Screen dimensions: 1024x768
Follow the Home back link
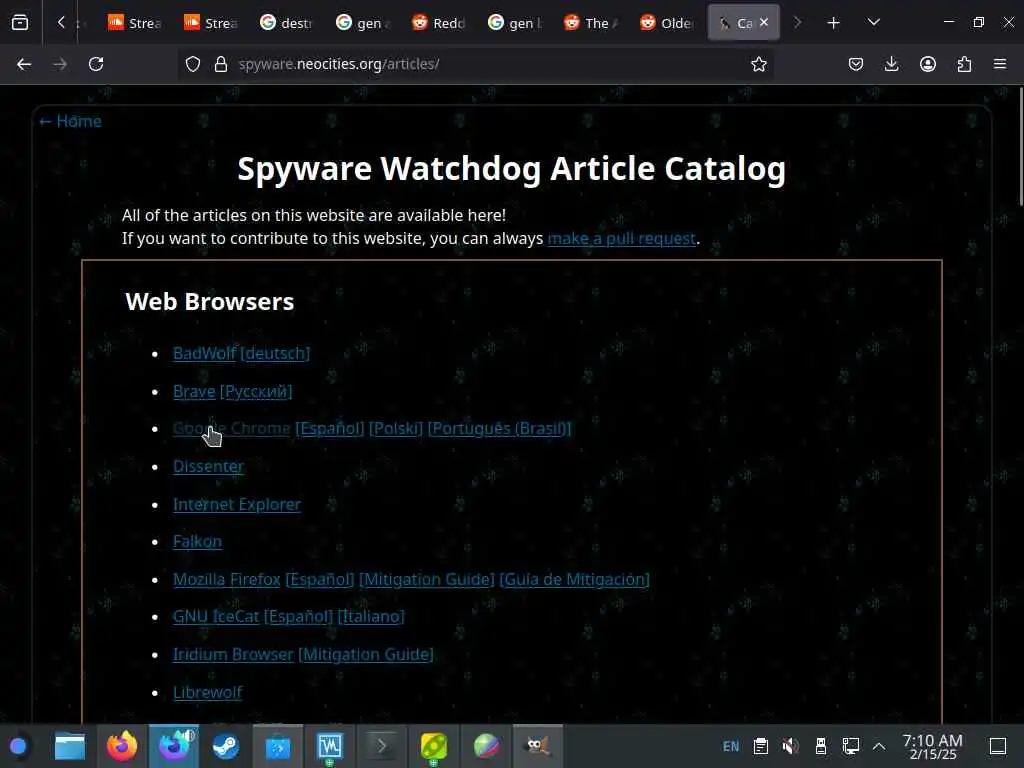coord(70,121)
